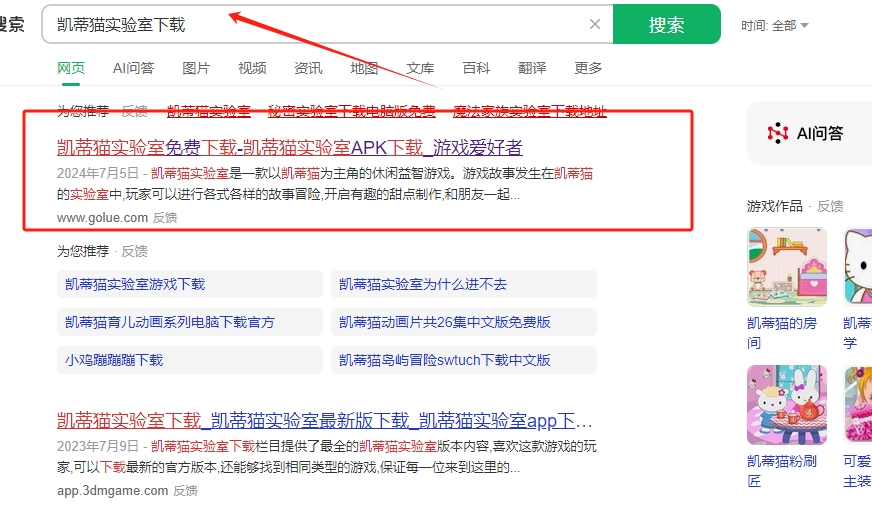Expand the 更多 tab menu
This screenshot has width=872, height=516.
588,68
